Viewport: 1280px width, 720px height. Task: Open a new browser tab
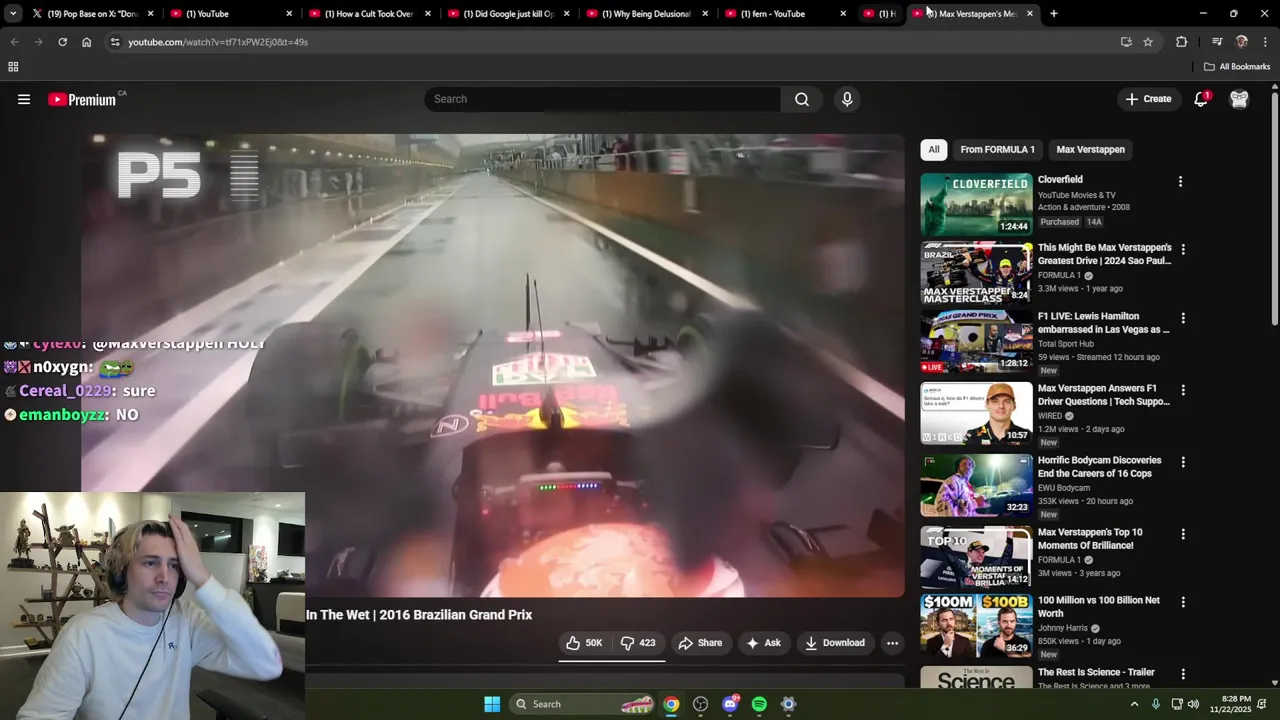[1054, 14]
